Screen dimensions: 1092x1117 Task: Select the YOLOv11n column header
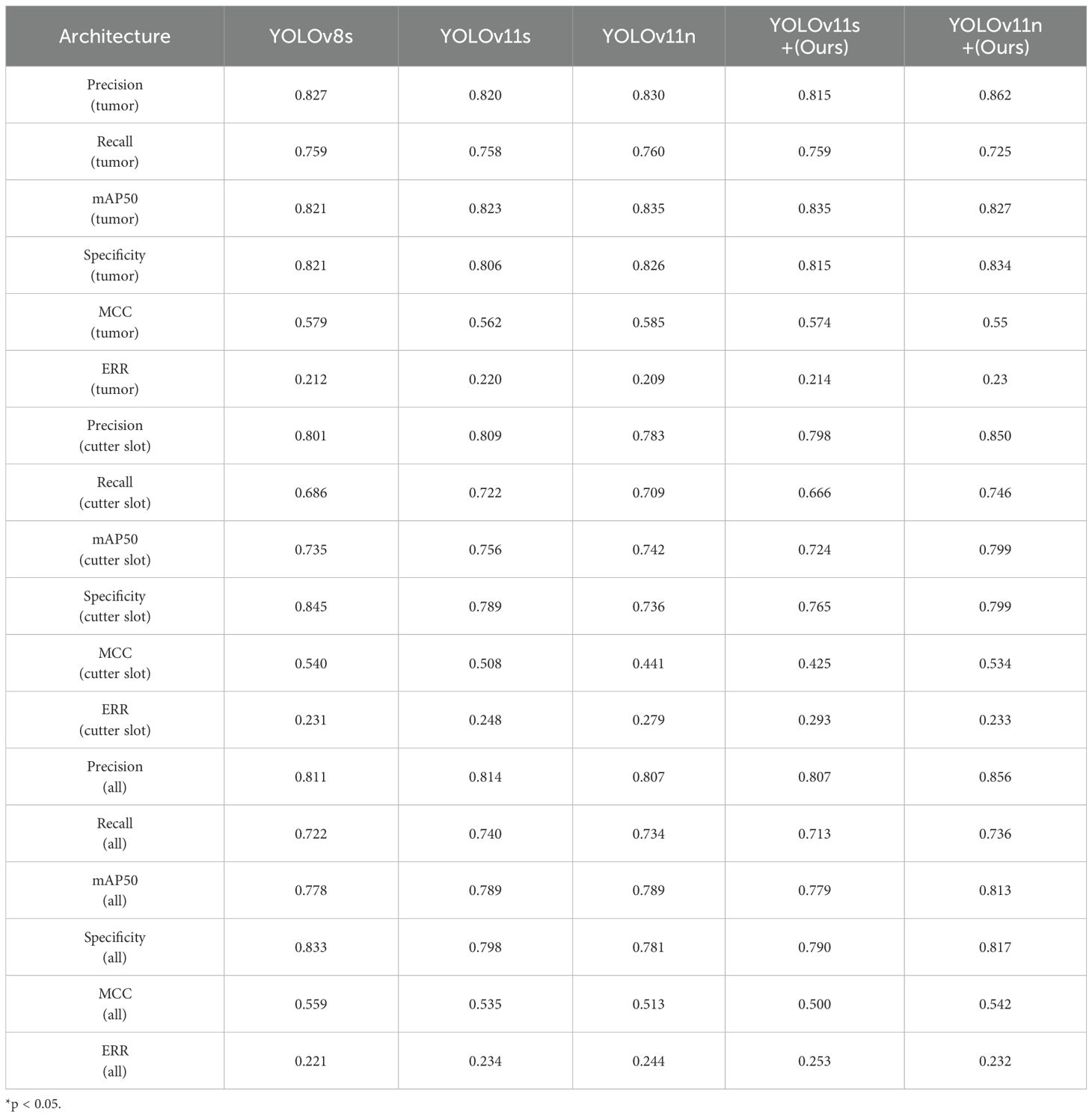(648, 36)
